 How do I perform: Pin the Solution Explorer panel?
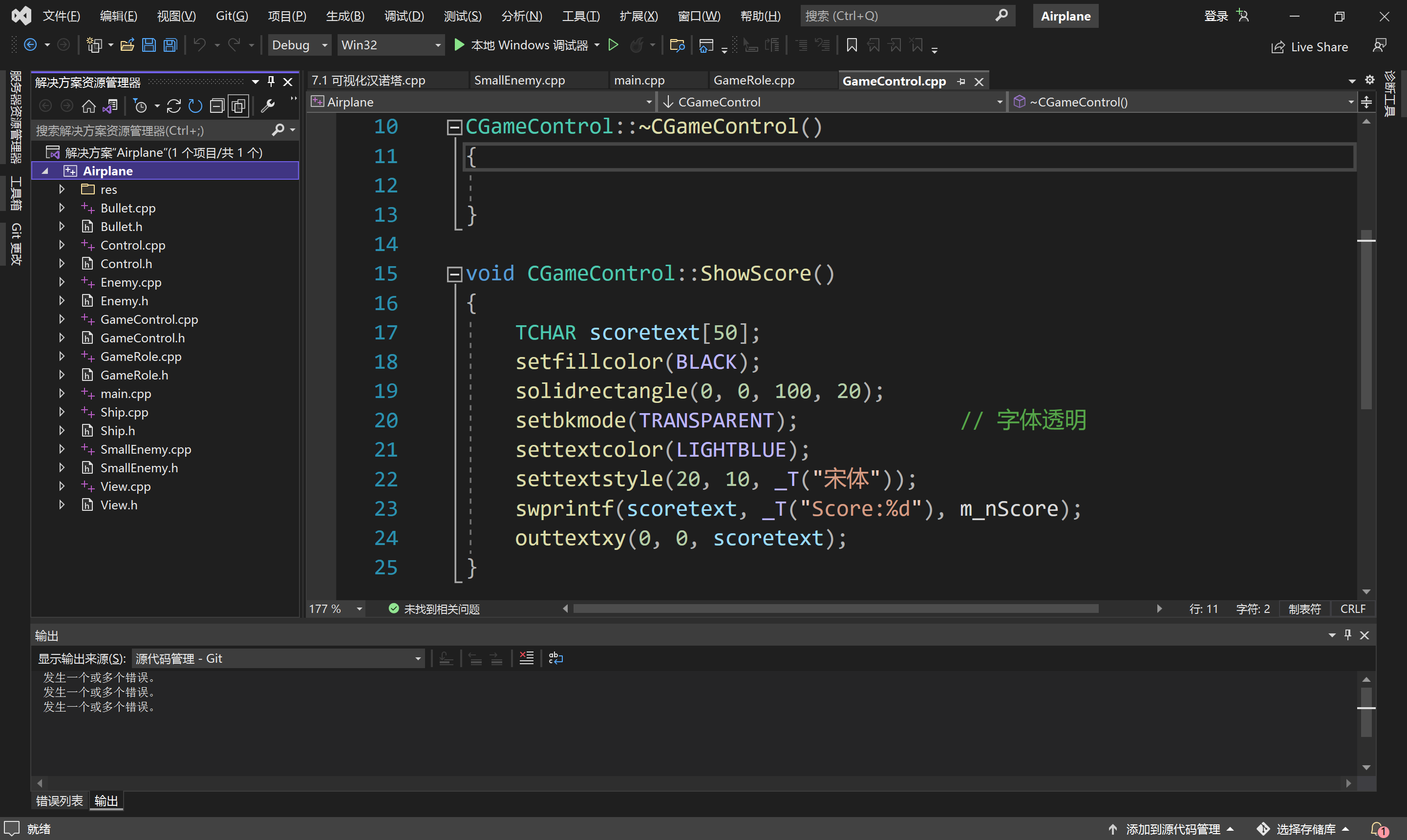(271, 82)
